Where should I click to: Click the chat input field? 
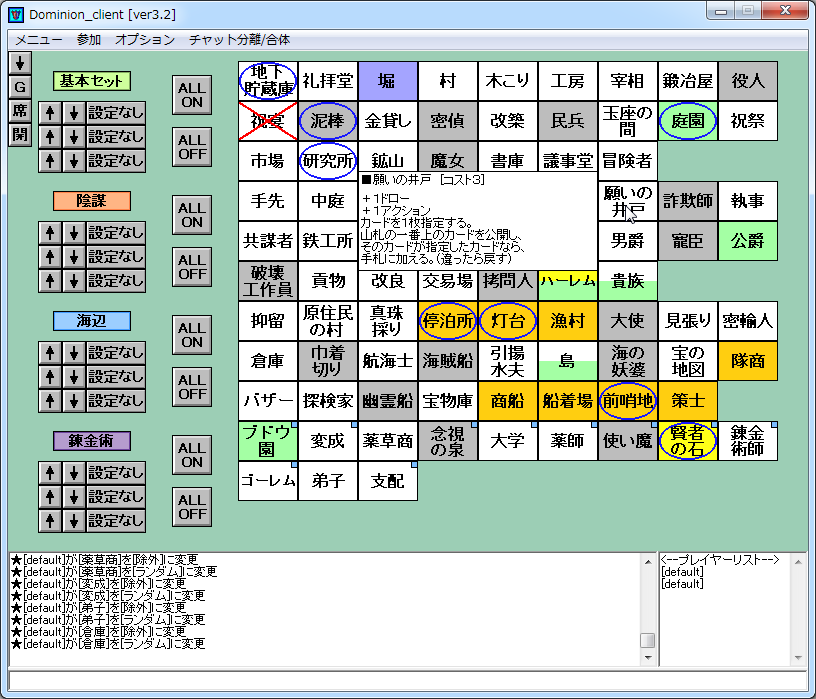[x=407, y=681]
